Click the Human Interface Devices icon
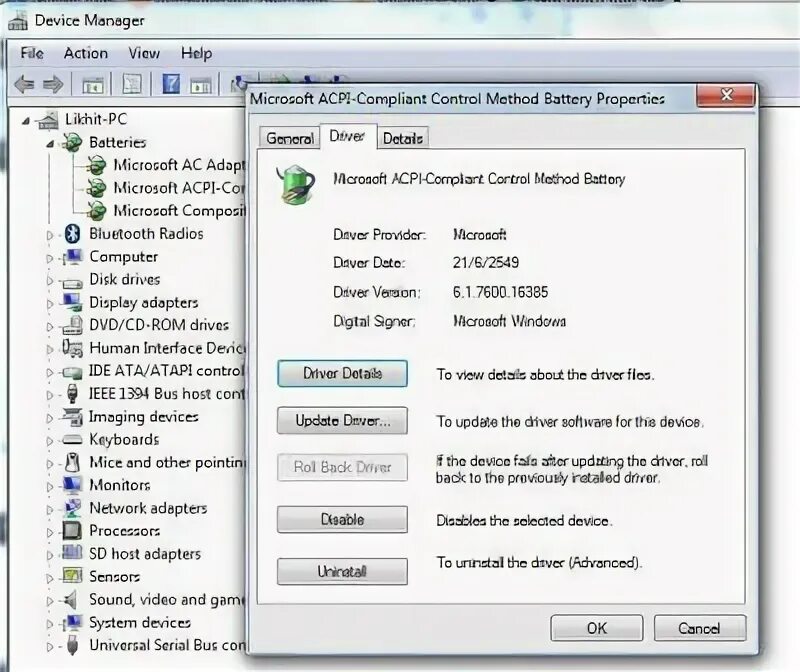800x672 pixels. [72, 348]
